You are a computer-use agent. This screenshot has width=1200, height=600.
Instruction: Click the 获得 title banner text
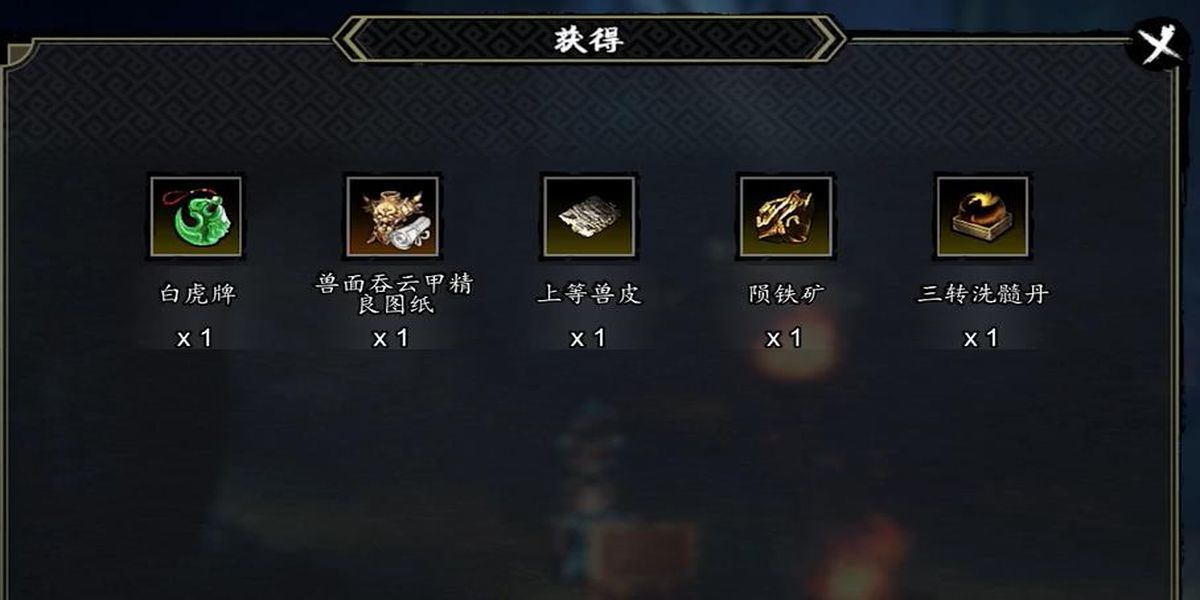[589, 40]
